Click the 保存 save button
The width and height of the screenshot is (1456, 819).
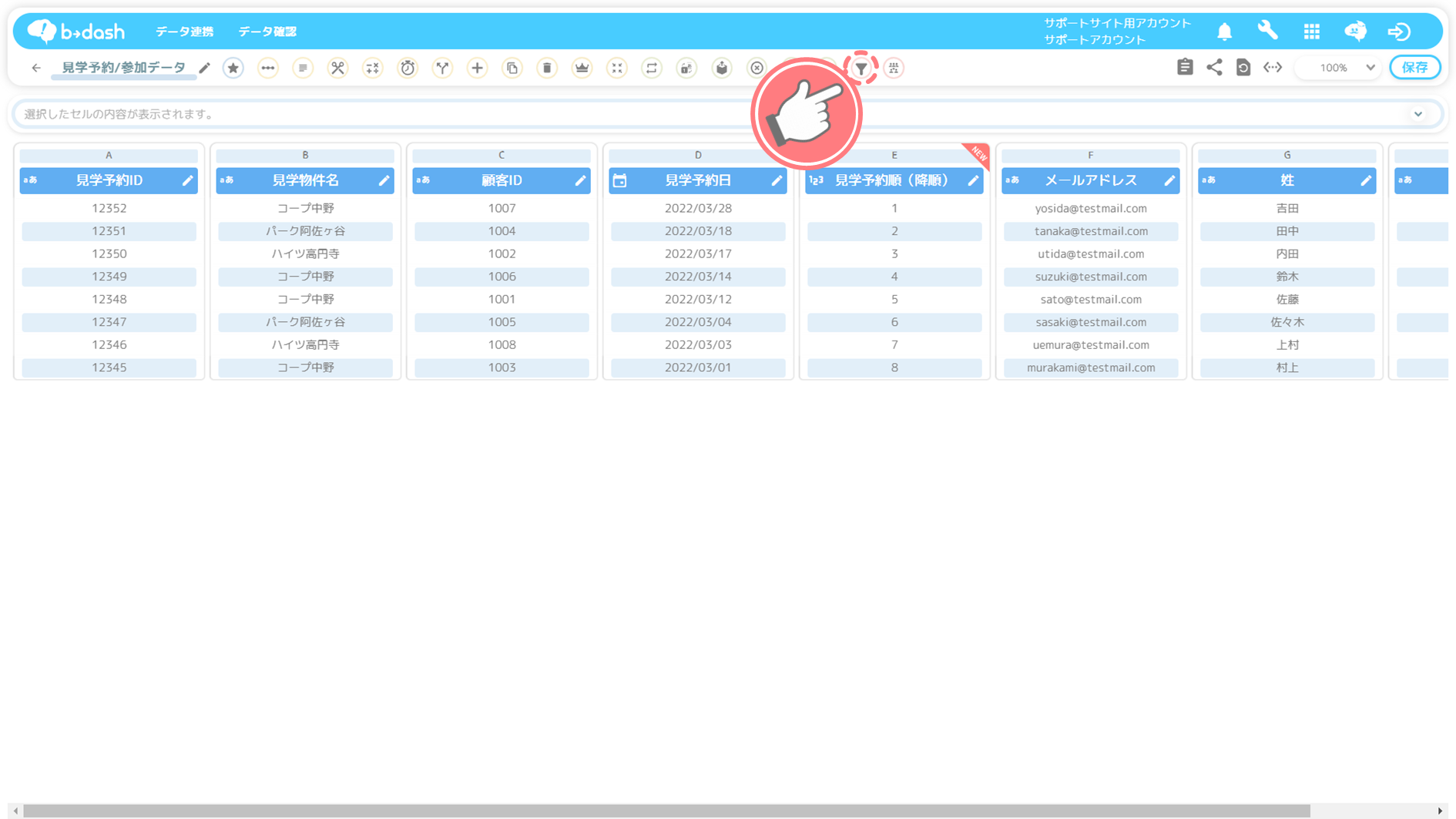(x=1414, y=68)
